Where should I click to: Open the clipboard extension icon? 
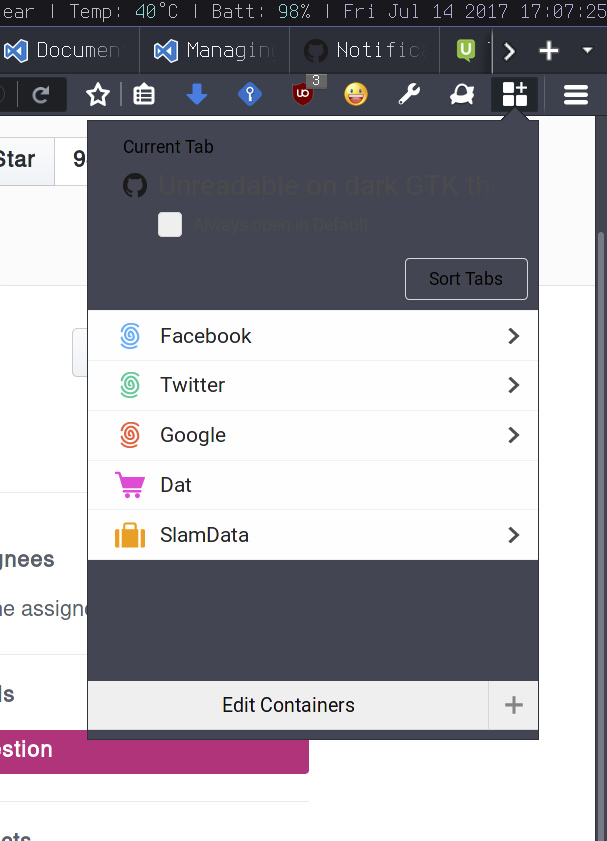(143, 94)
